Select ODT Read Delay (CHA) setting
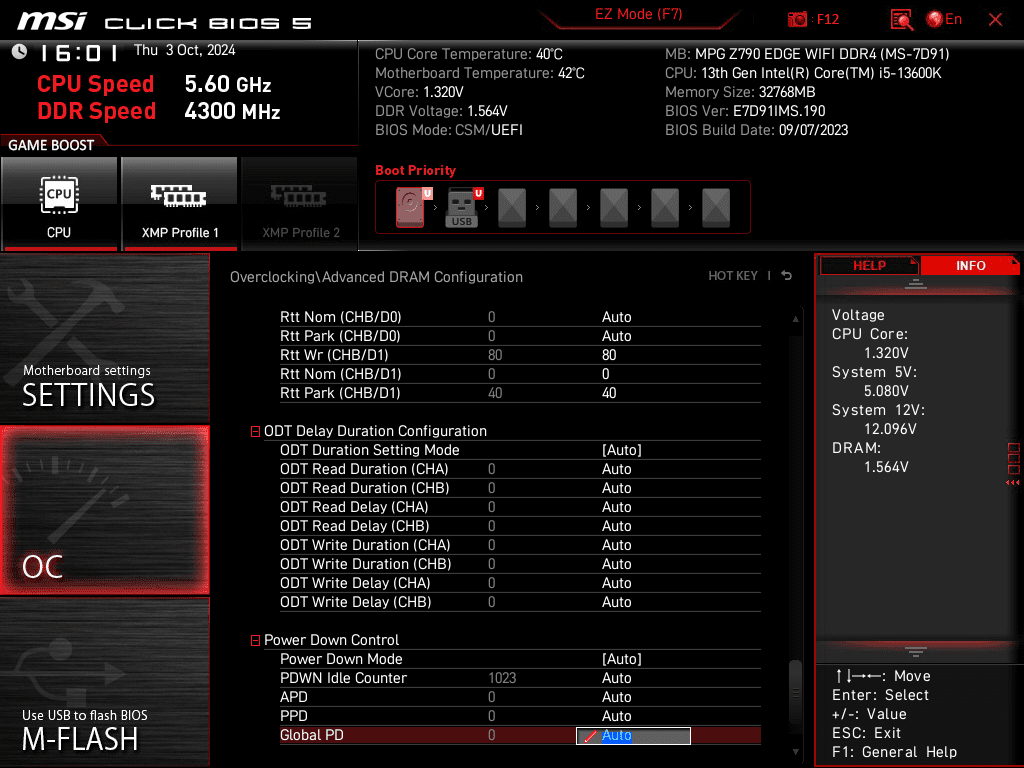This screenshot has height=768, width=1024. pos(520,507)
